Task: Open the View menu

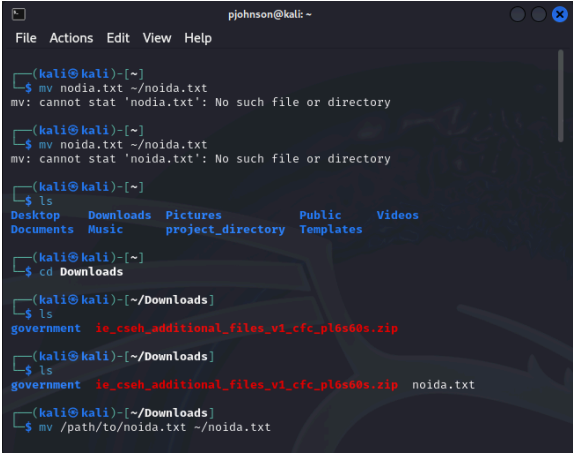Action: [x=157, y=38]
